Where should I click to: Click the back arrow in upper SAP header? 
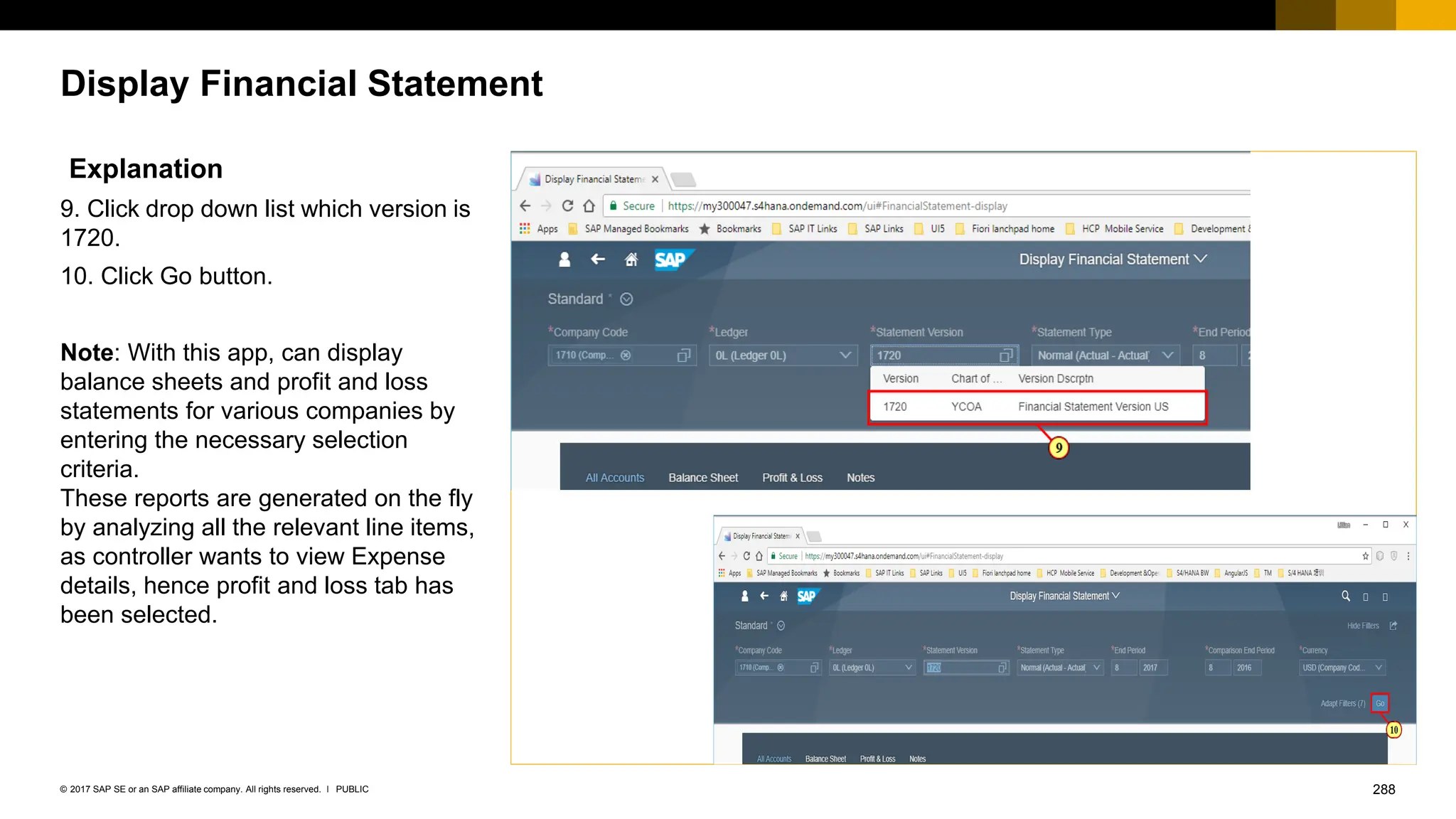598,259
